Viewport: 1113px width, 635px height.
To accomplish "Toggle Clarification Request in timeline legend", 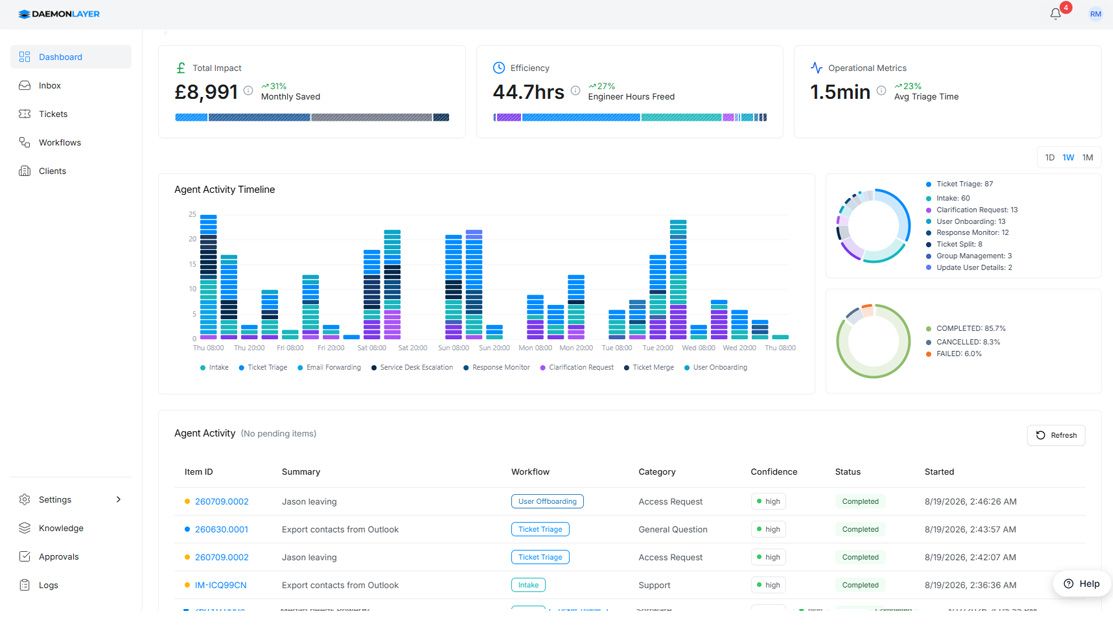I will pyautogui.click(x=576, y=368).
